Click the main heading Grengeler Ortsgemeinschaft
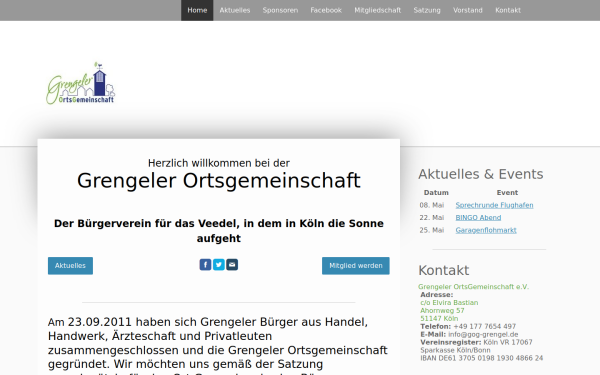 tap(218, 181)
